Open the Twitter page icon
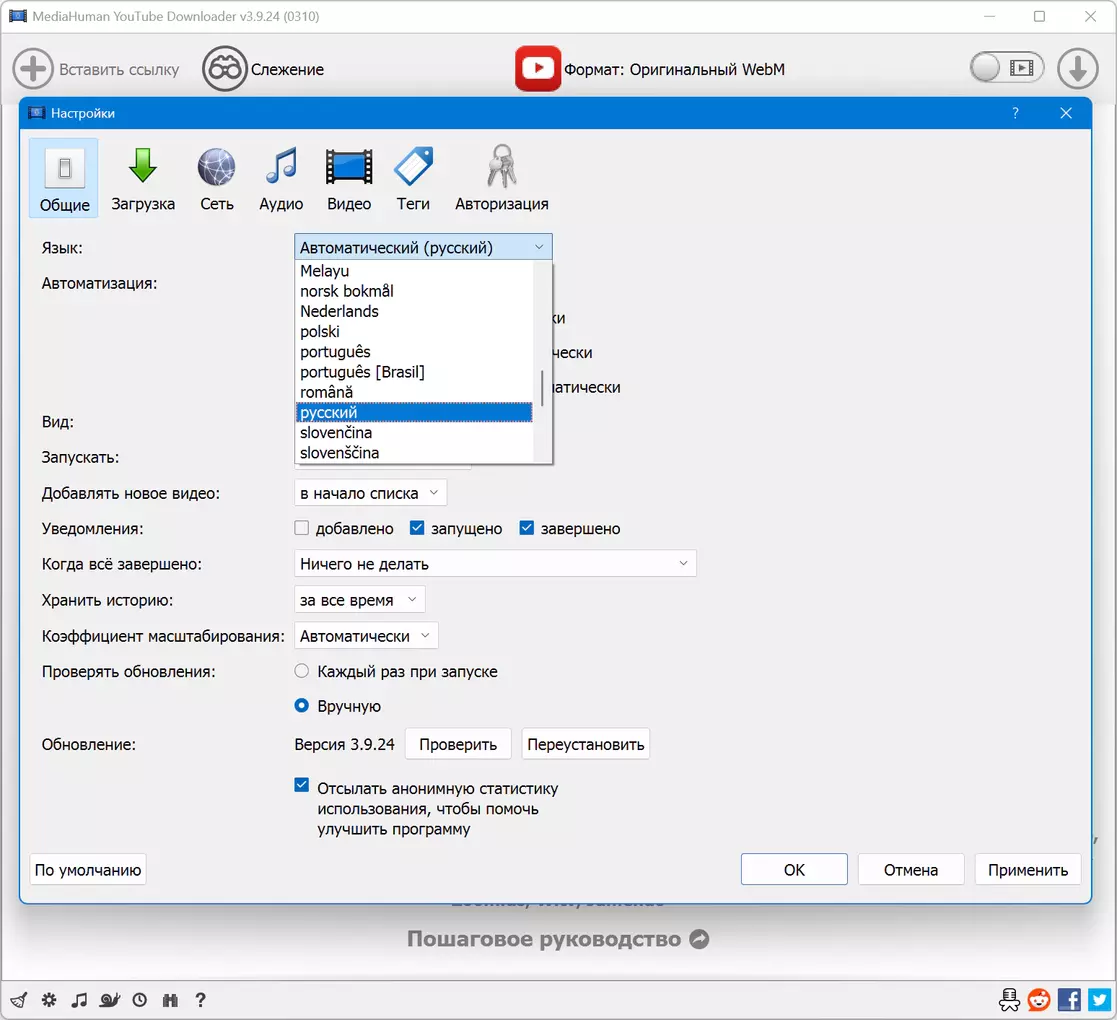The width and height of the screenshot is (1117, 1020). pyautogui.click(x=1100, y=1000)
